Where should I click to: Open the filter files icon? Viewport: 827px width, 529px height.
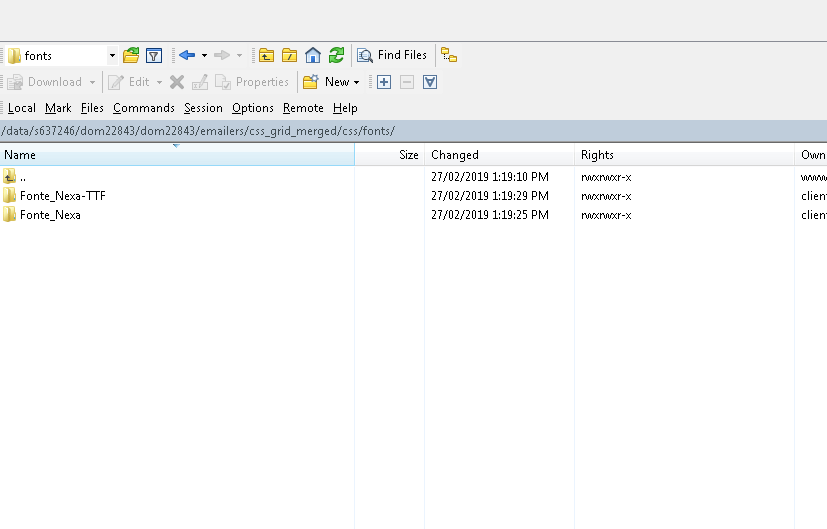click(x=154, y=55)
